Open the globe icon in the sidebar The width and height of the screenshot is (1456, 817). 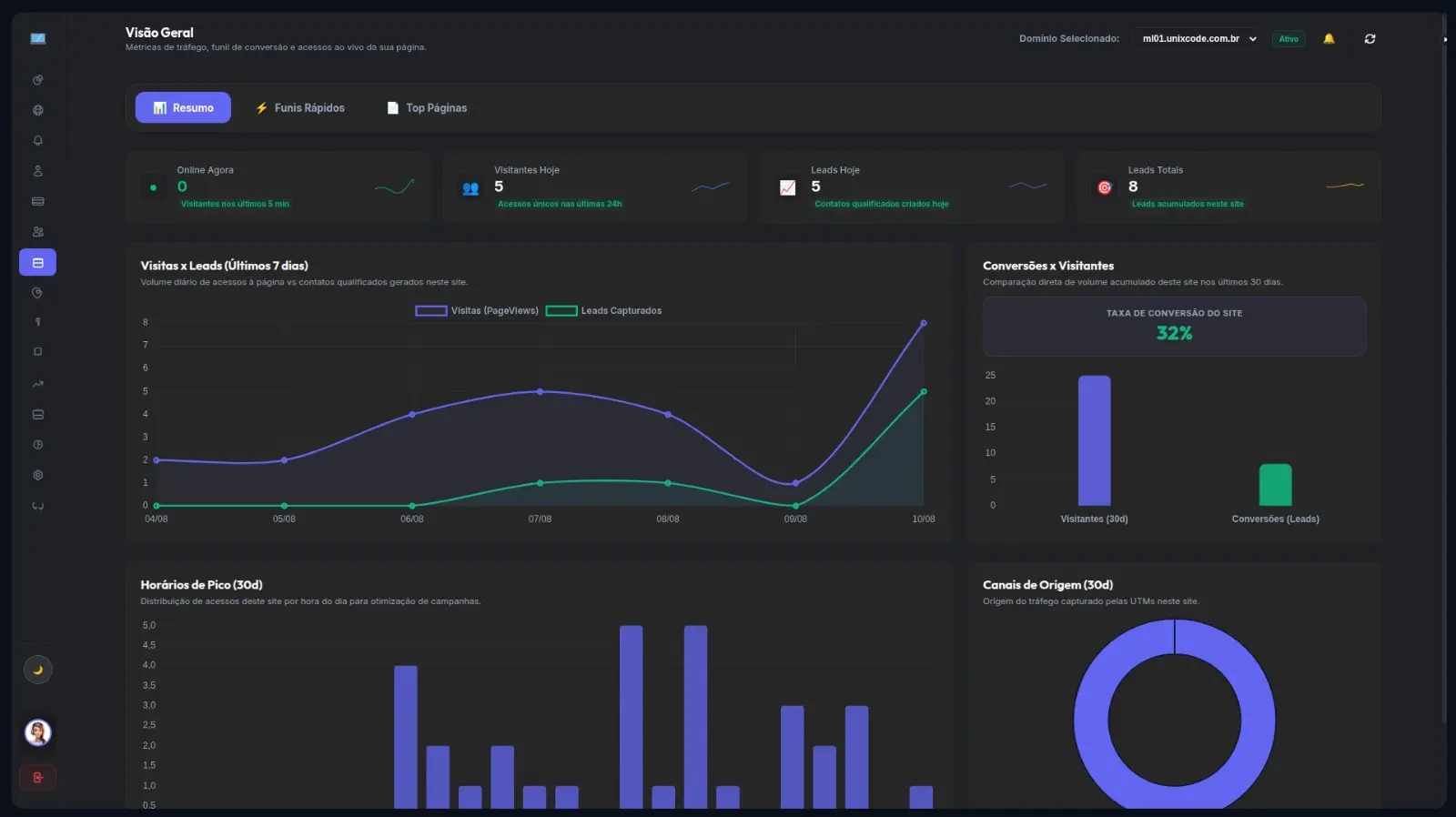click(37, 110)
